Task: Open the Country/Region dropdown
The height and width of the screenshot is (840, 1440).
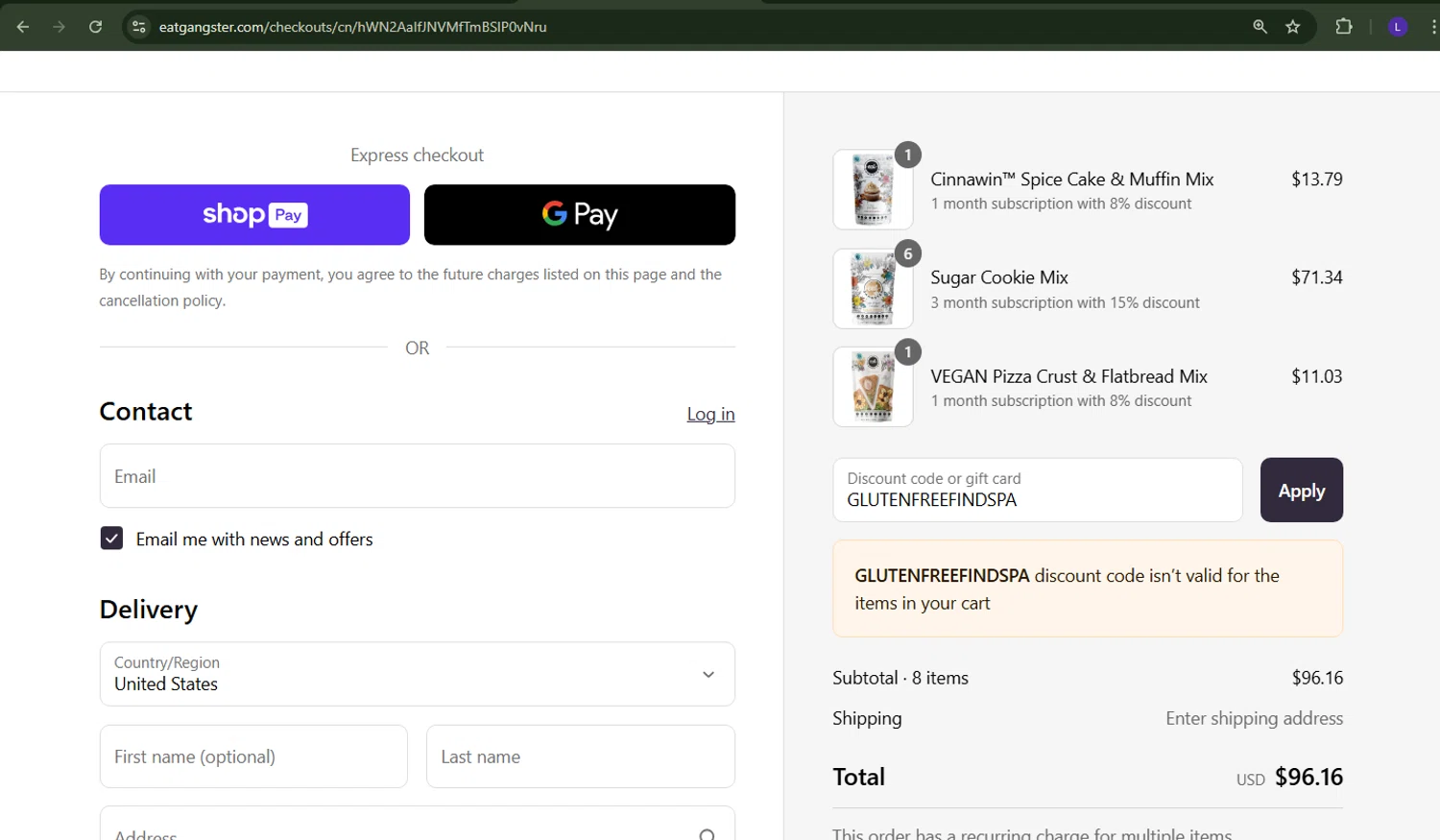Action: coord(418,674)
